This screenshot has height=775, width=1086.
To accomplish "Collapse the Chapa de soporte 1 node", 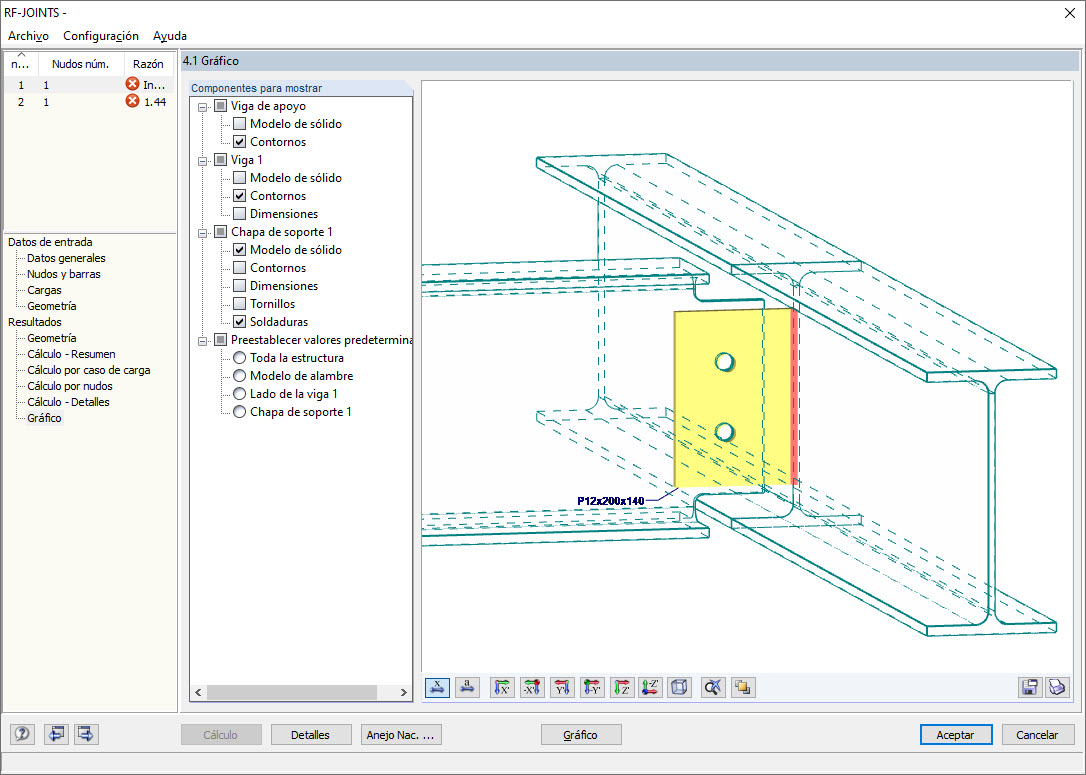I will point(202,233).
